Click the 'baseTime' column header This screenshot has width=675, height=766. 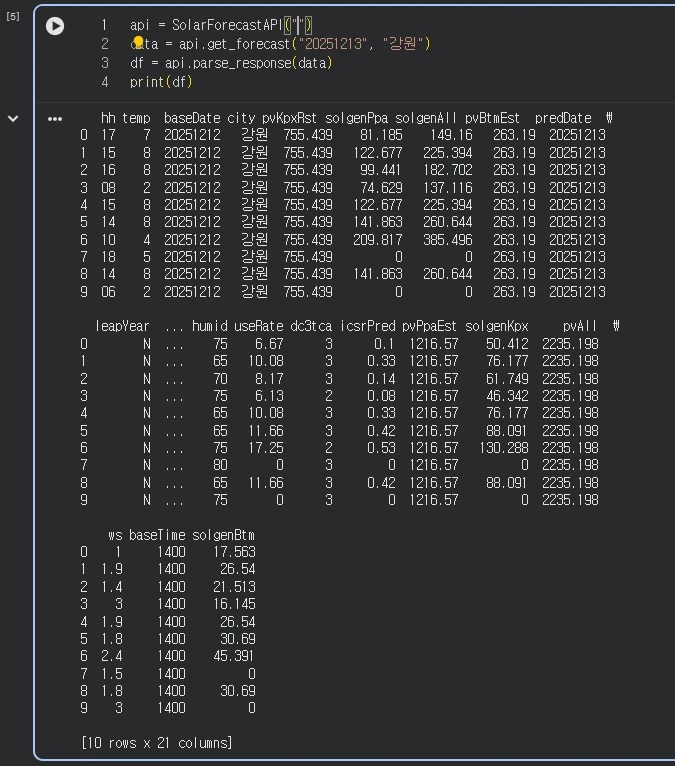click(x=157, y=535)
